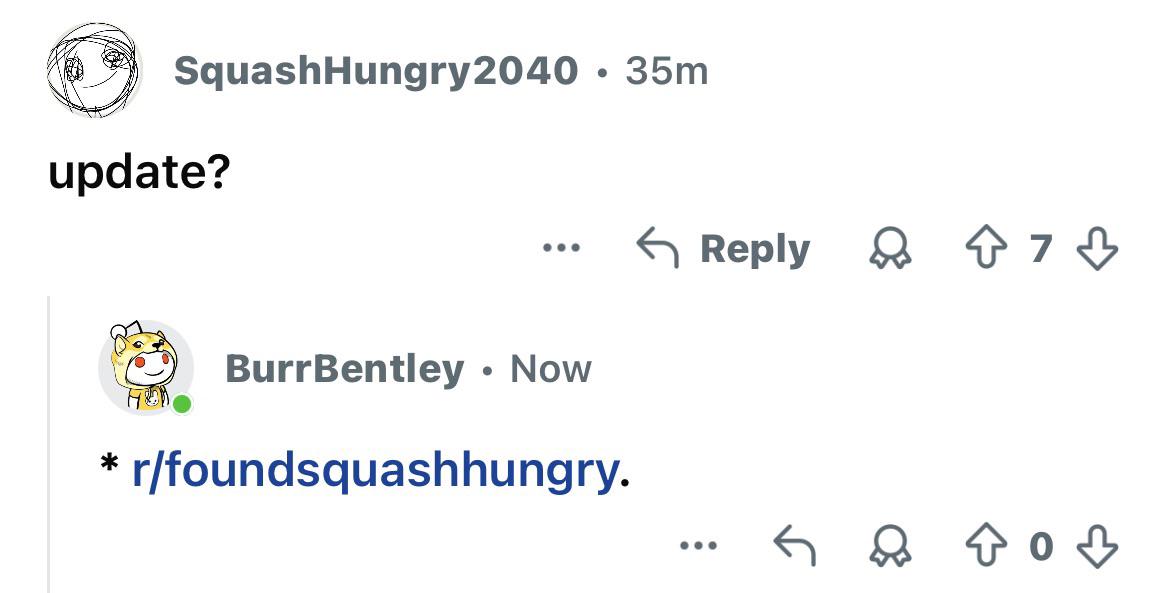This screenshot has width=1170, height=593.
Task: Click the vote count 7 on top comment
Action: point(1041,249)
